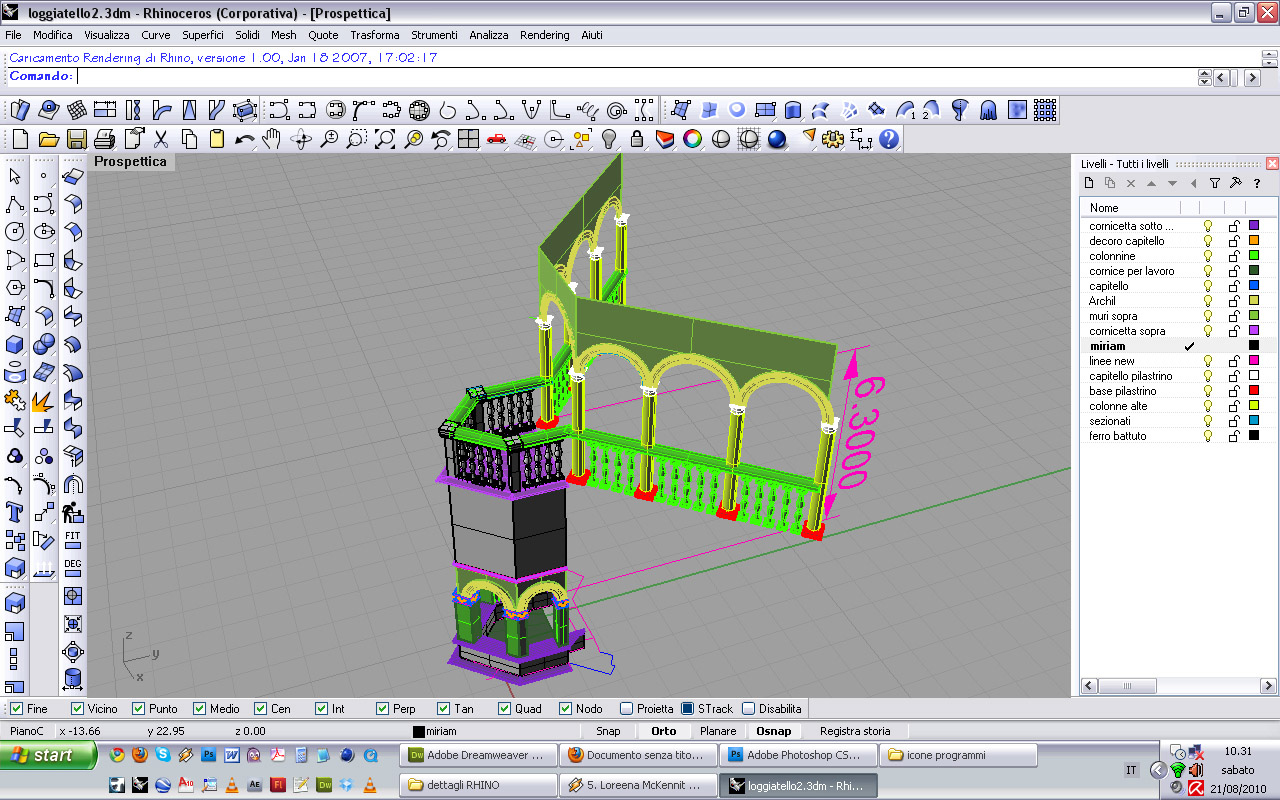Click the red car icon

[496, 139]
